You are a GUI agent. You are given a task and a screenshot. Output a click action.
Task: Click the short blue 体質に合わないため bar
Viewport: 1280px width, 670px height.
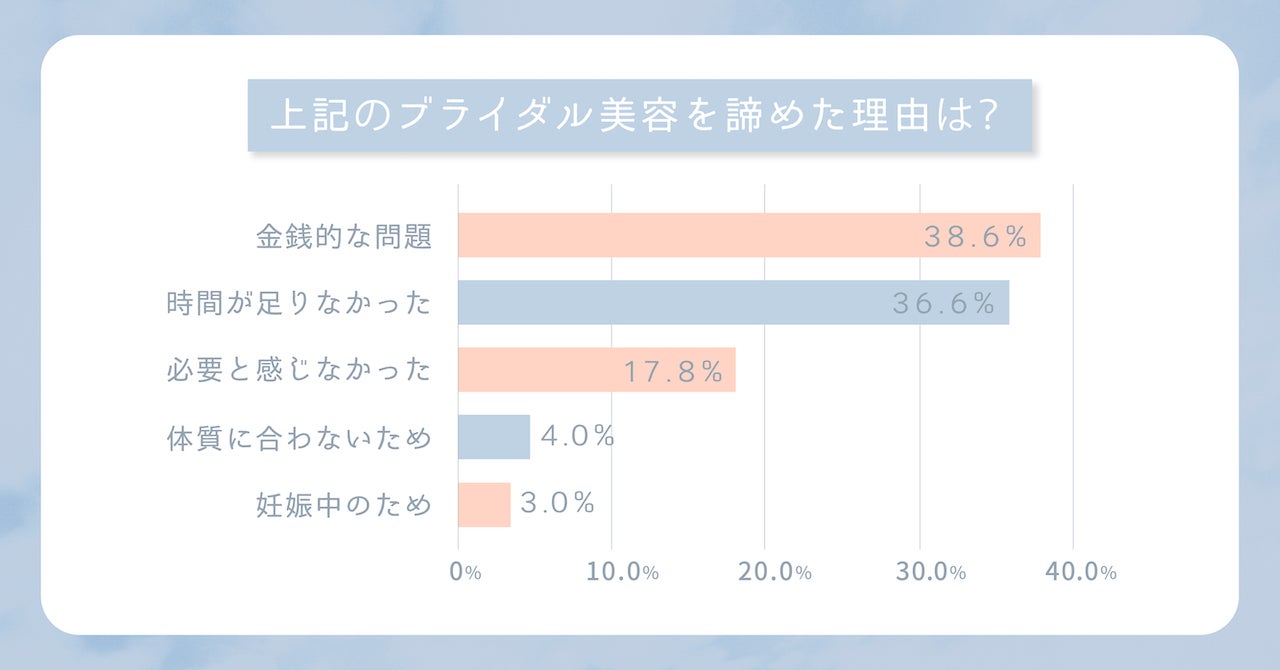(494, 437)
